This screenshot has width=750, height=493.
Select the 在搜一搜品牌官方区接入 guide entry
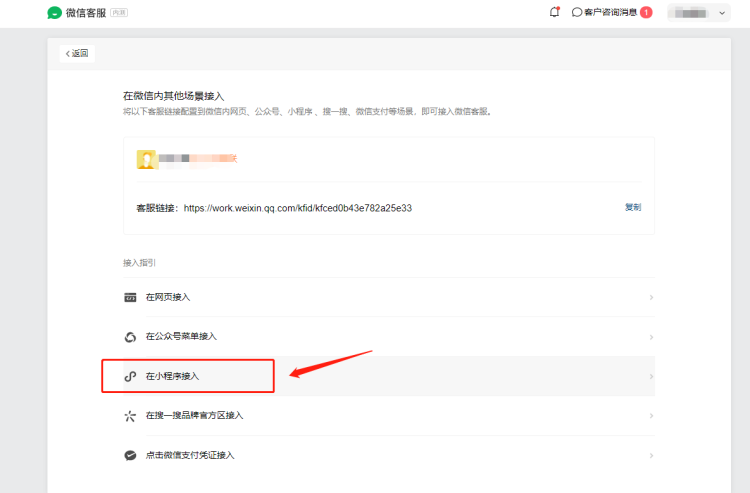(x=389, y=416)
